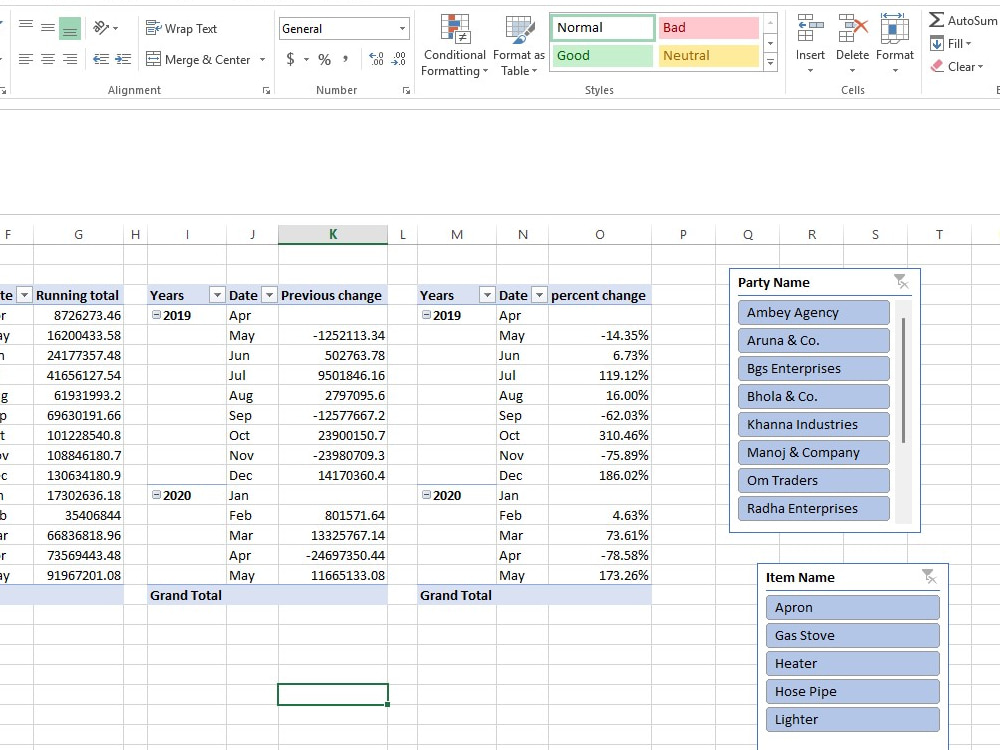Select the column G header
Viewport: 1000px width, 750px height.
(78, 235)
